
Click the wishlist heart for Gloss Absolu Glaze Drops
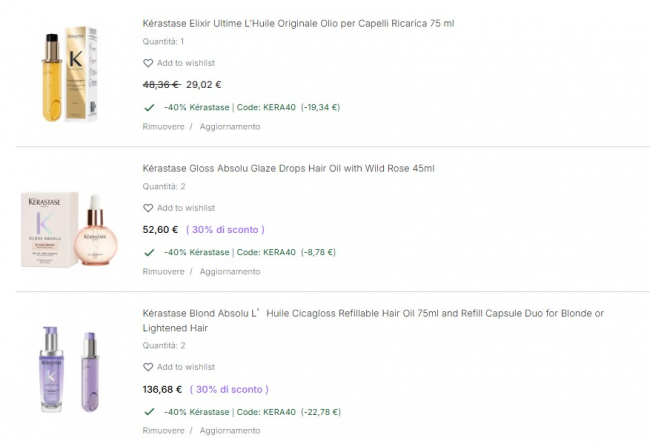tap(148, 208)
